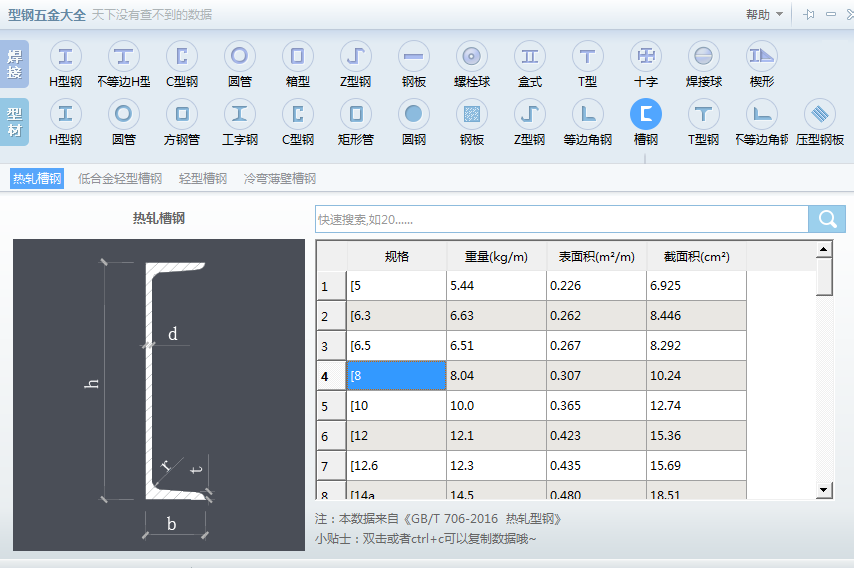Viewport: 854px width, 568px height.
Task: Select welded Z型钢 icon in top row
Action: 356,56
